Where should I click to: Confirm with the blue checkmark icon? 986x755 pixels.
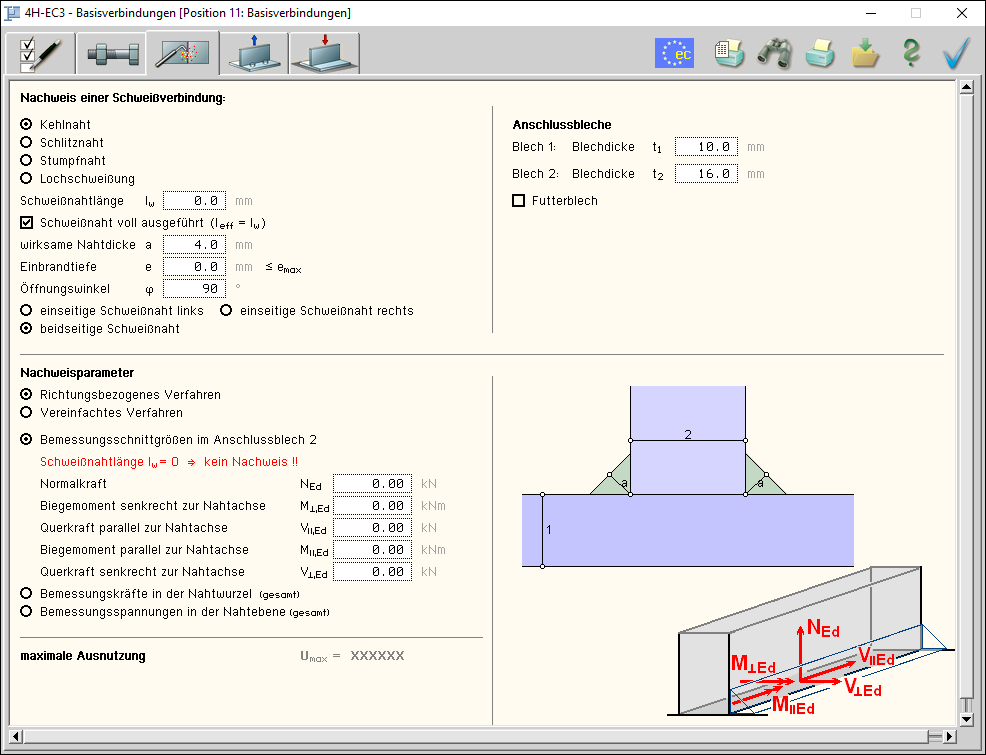click(956, 53)
